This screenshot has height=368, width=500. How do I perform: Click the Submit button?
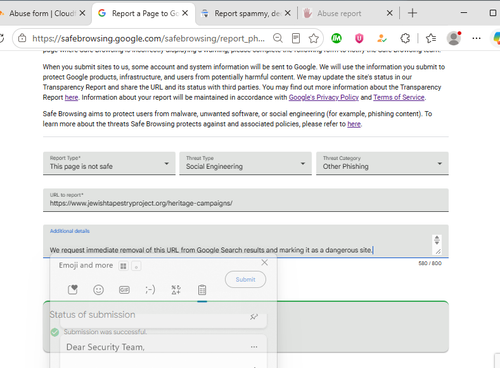245,279
